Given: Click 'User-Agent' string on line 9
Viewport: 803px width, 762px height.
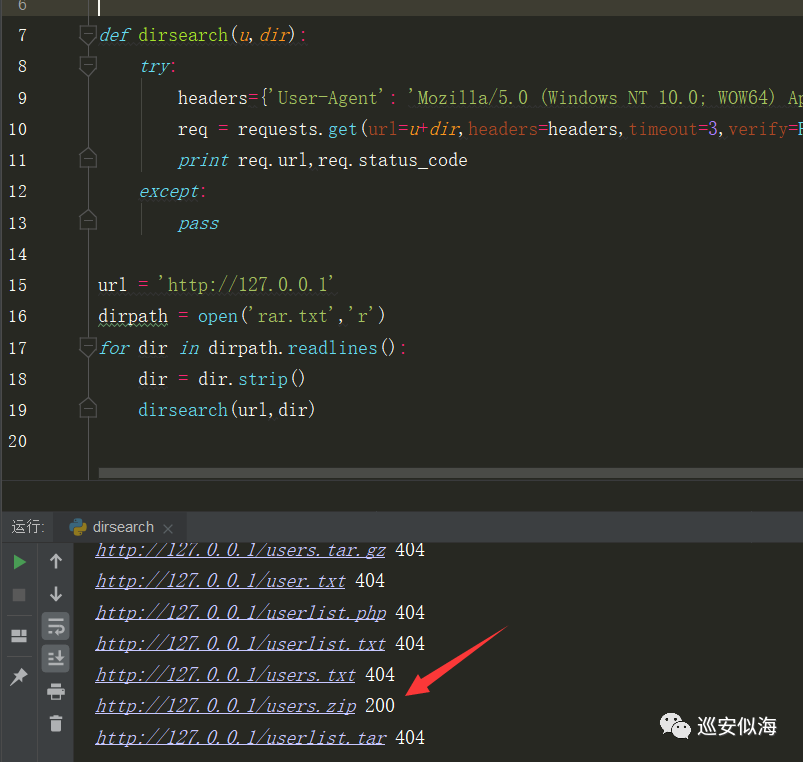Looking at the screenshot, I should (x=328, y=98).
